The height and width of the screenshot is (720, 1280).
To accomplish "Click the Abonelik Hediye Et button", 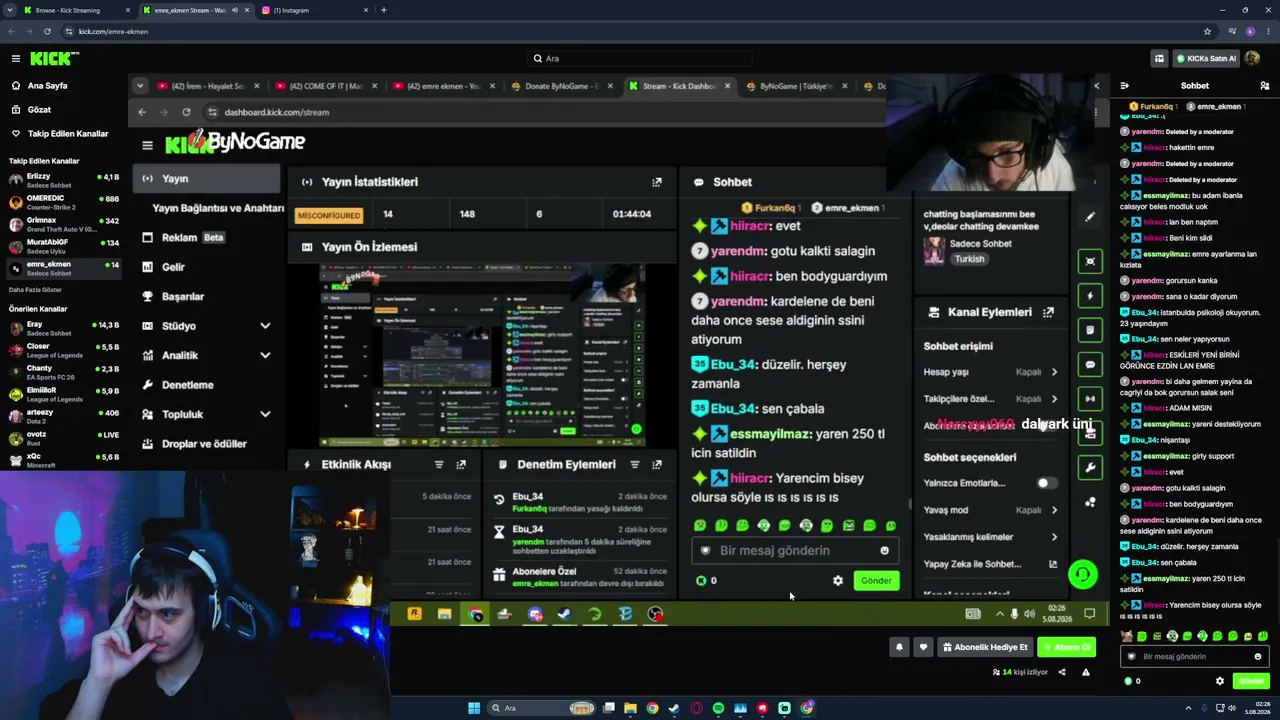I will click(985, 647).
